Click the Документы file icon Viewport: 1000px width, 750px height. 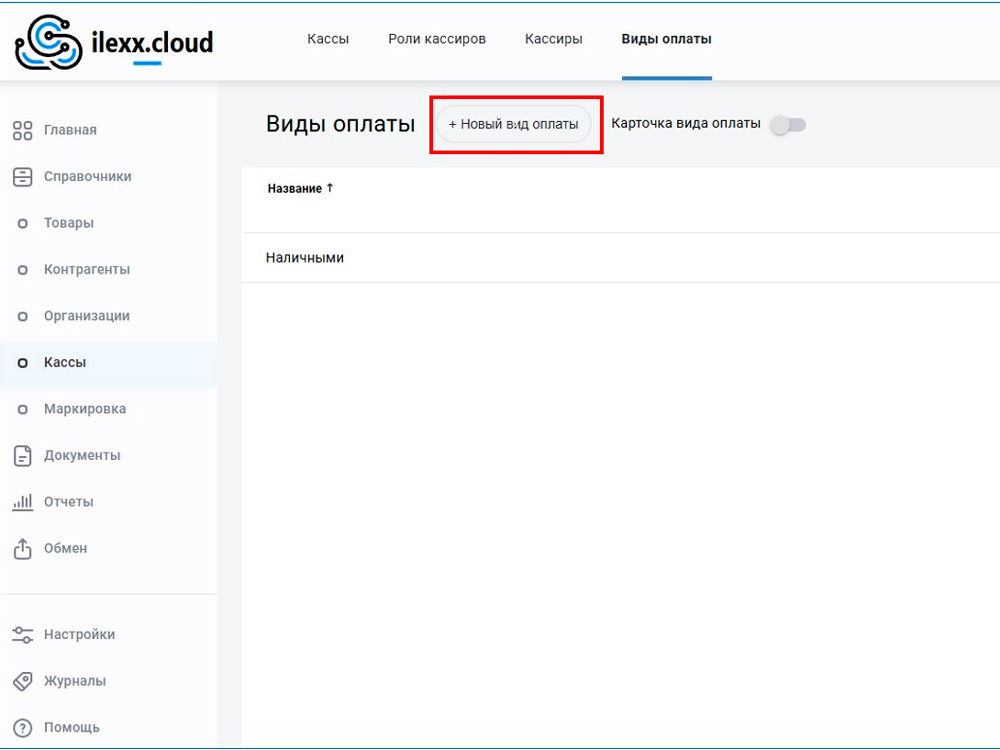click(x=22, y=456)
